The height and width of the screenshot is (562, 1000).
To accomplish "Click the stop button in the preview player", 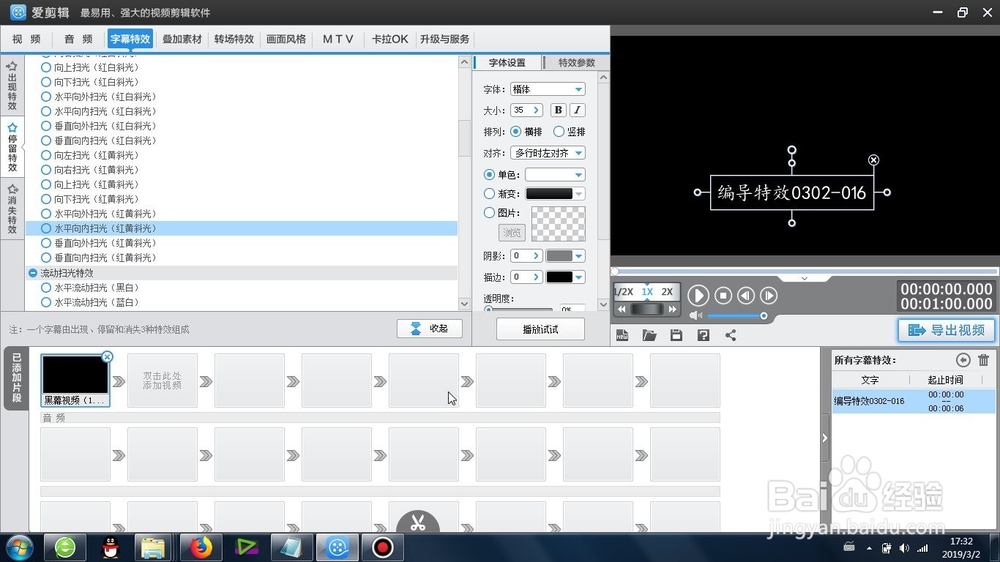I will (723, 295).
